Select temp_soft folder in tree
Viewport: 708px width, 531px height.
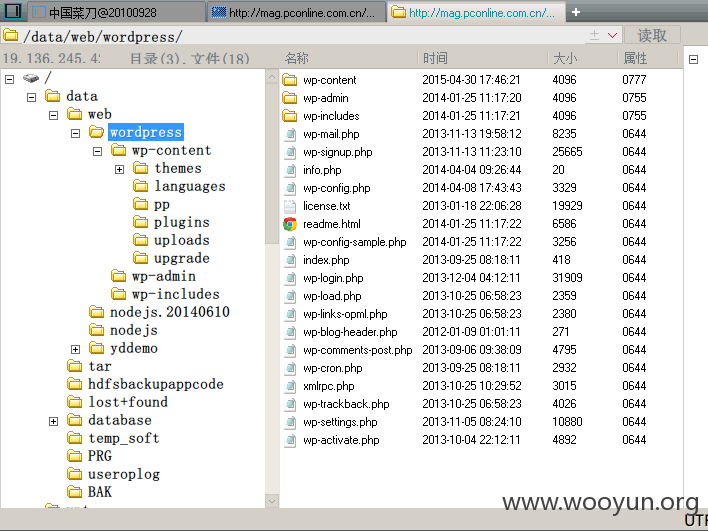point(123,438)
